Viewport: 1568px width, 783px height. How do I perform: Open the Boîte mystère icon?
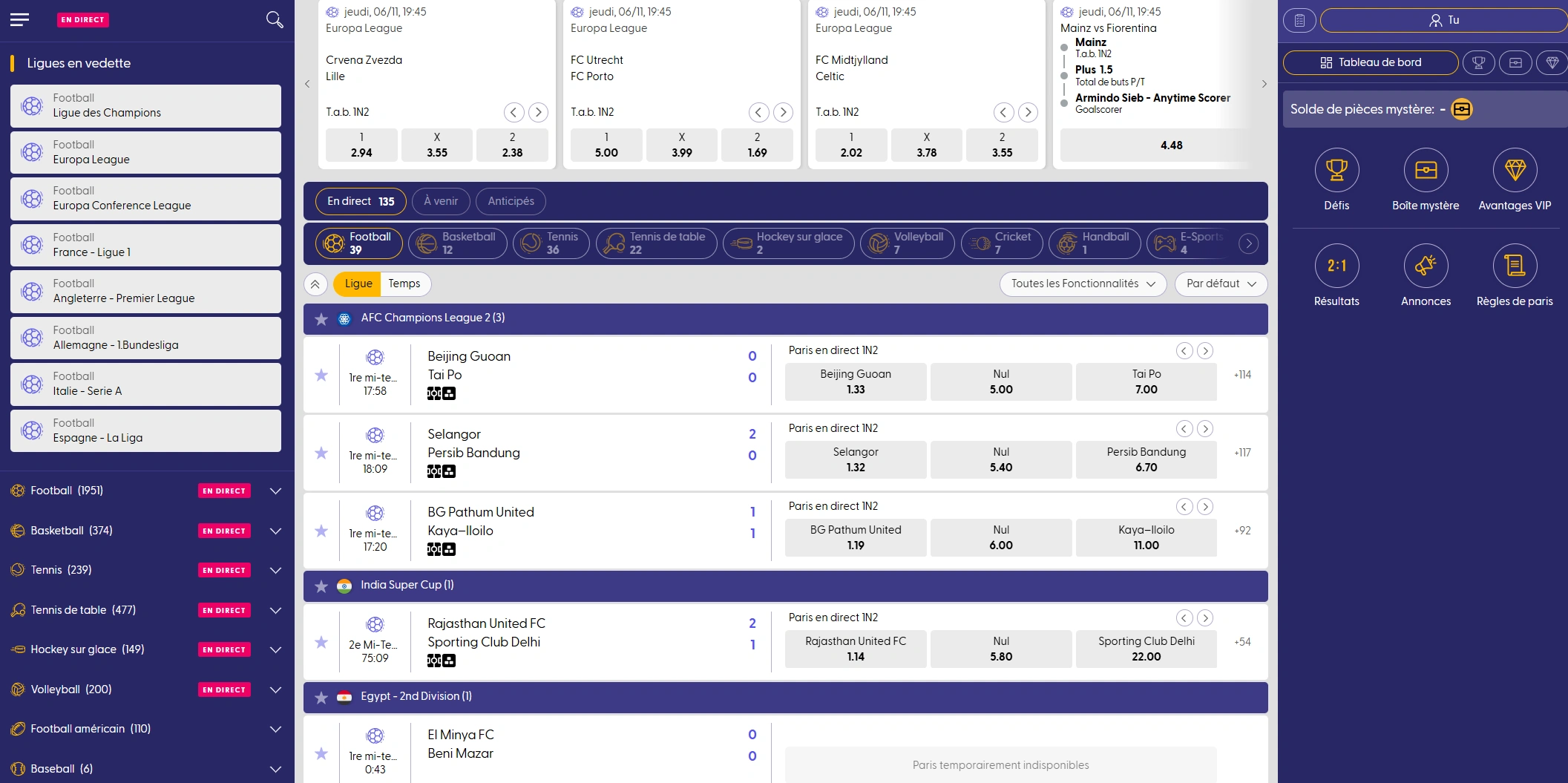click(x=1425, y=170)
